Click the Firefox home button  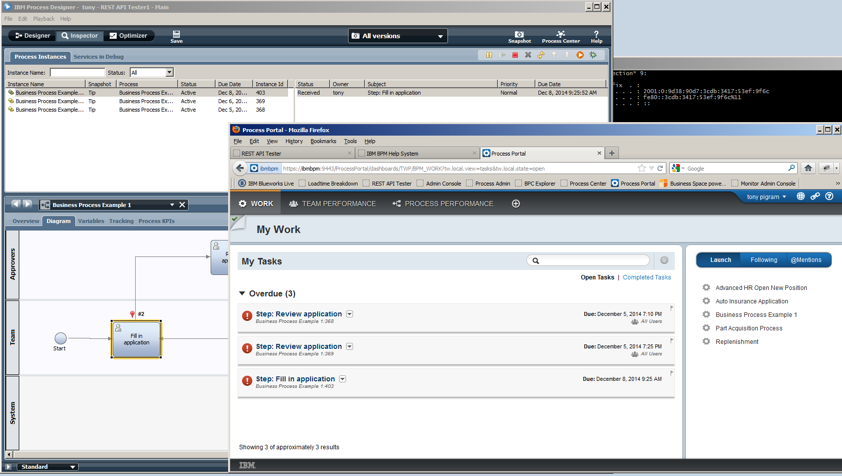click(808, 168)
